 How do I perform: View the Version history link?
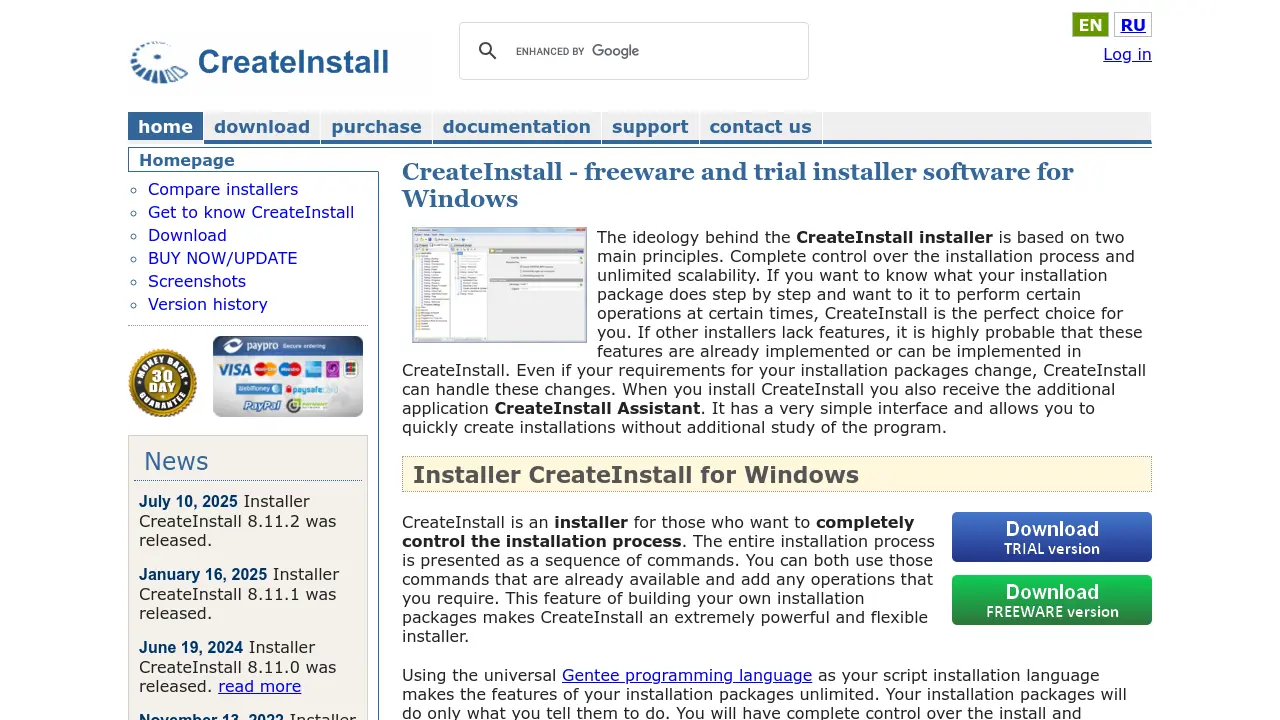(x=208, y=304)
